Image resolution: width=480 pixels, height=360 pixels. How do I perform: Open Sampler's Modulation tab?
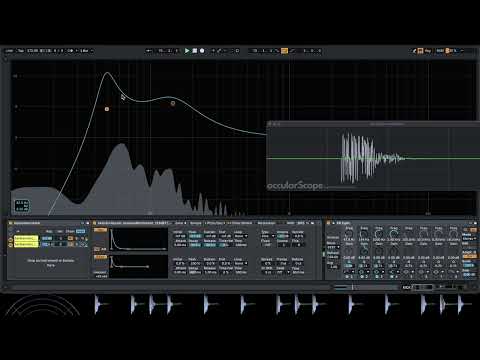pos(266,223)
